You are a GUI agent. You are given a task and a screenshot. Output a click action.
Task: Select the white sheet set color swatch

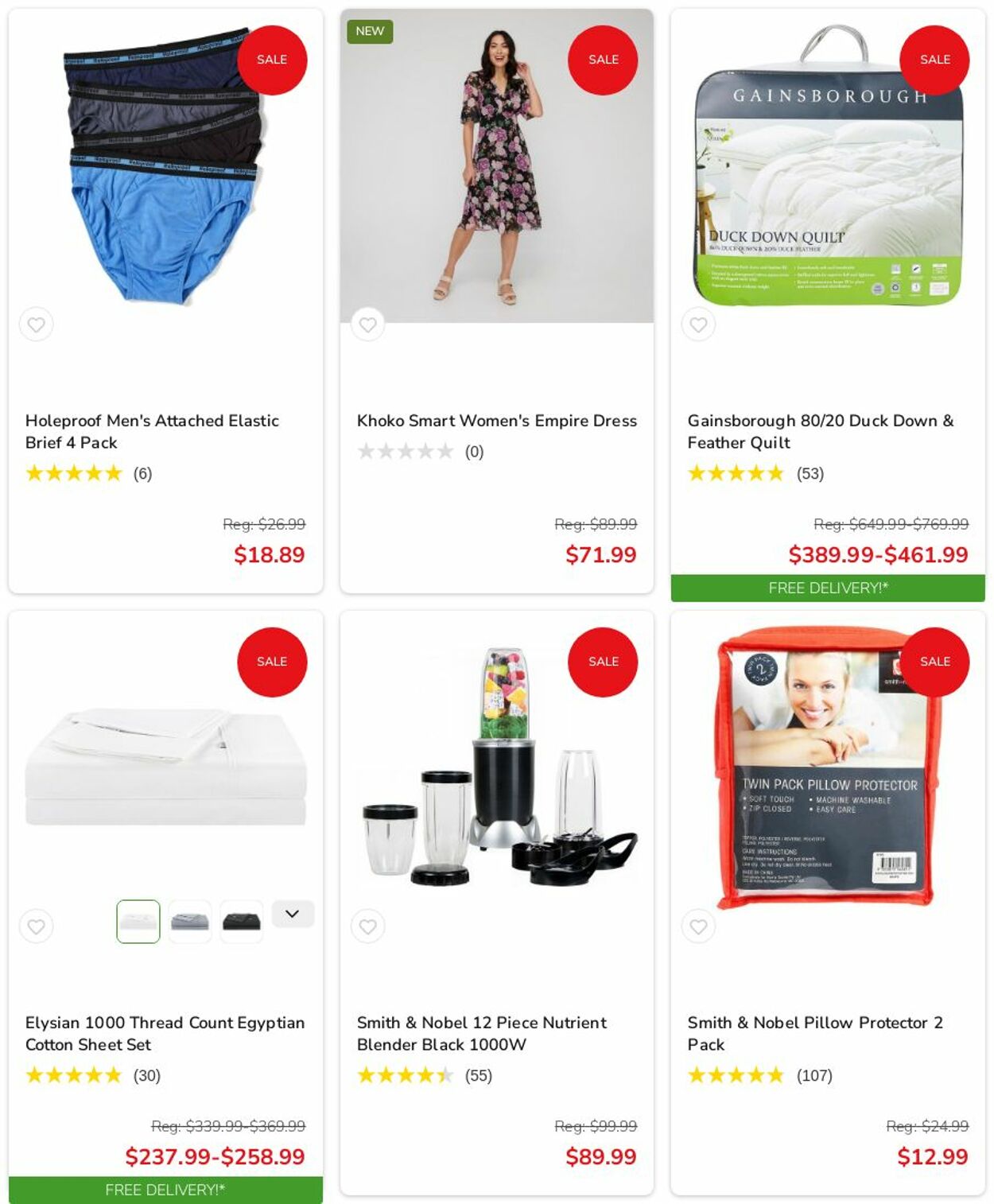[x=138, y=922]
